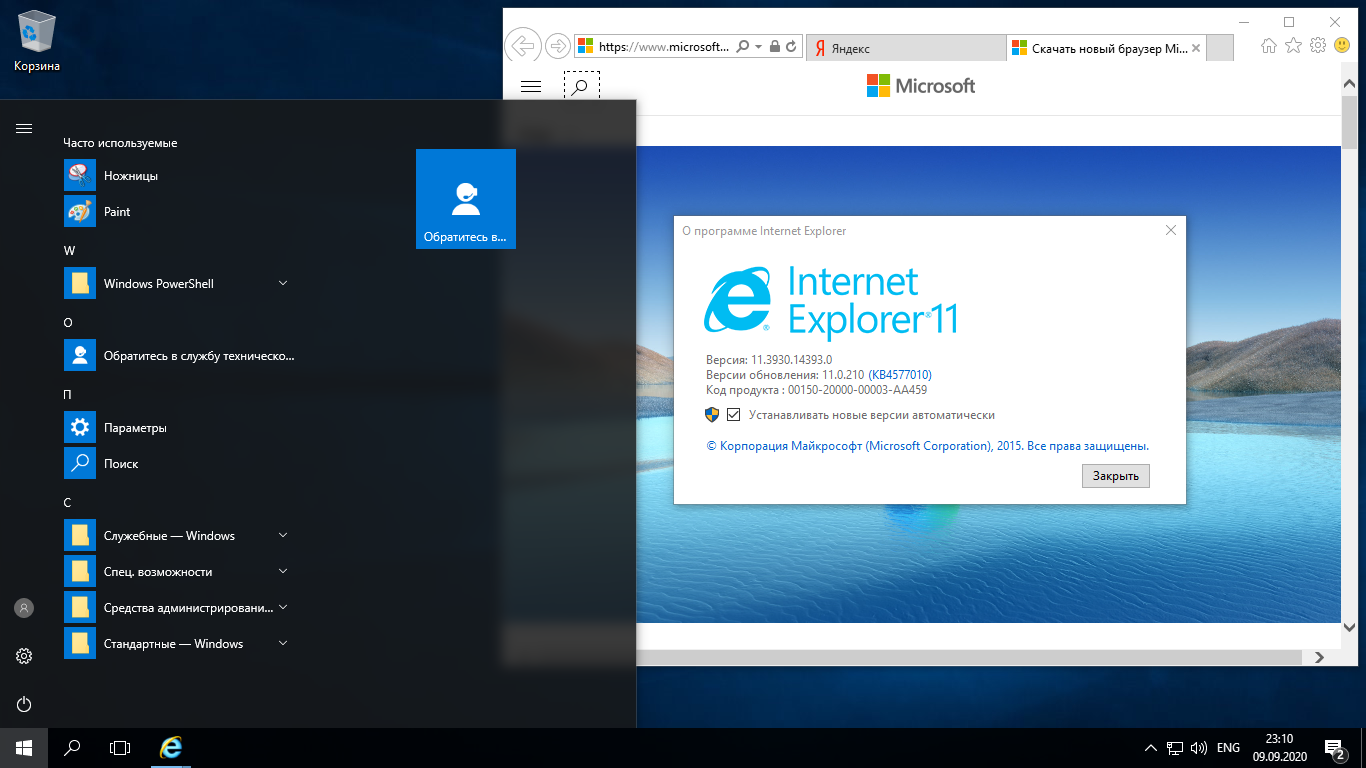This screenshot has width=1366, height=768.
Task: Open a new tab in Internet Explorer
Action: pyautogui.click(x=1221, y=48)
